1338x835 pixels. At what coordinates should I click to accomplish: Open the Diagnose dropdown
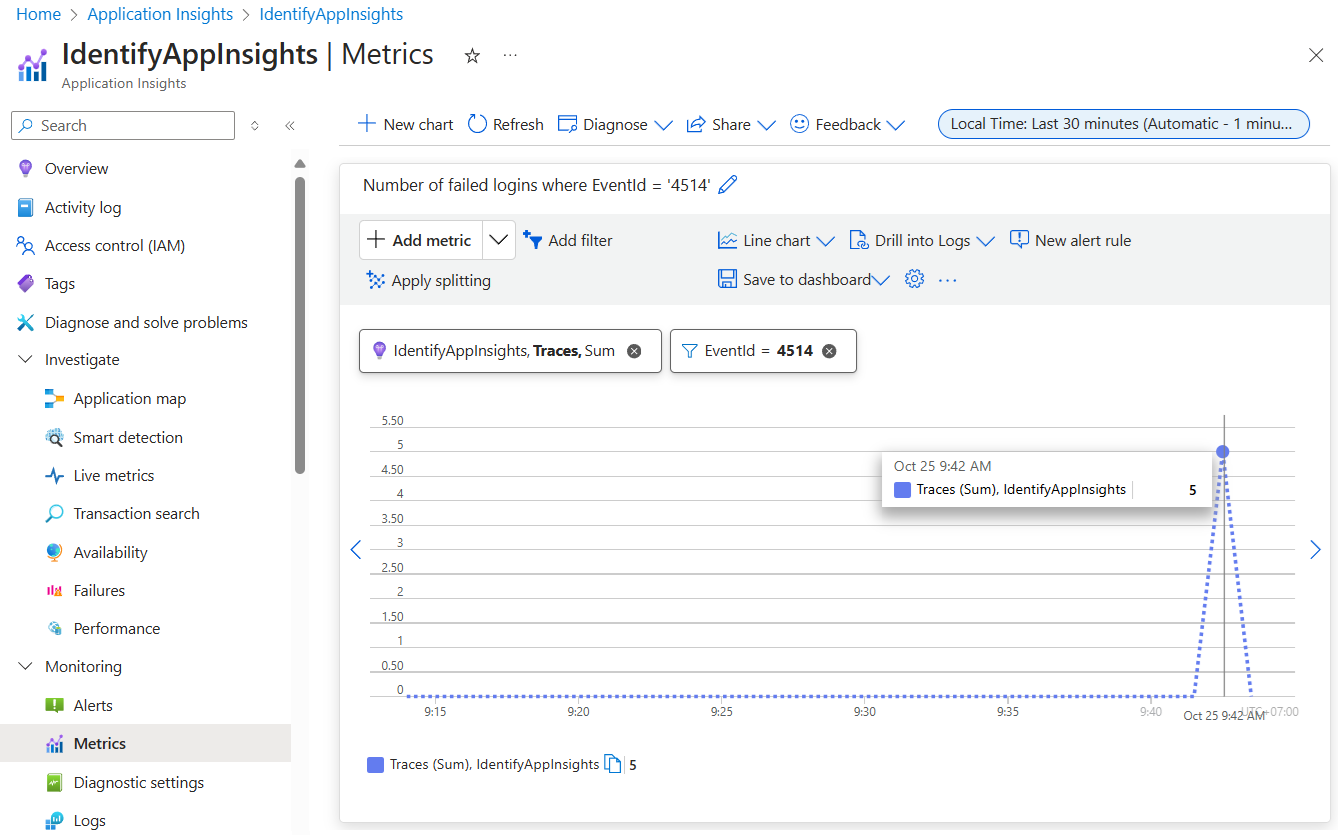[615, 125]
